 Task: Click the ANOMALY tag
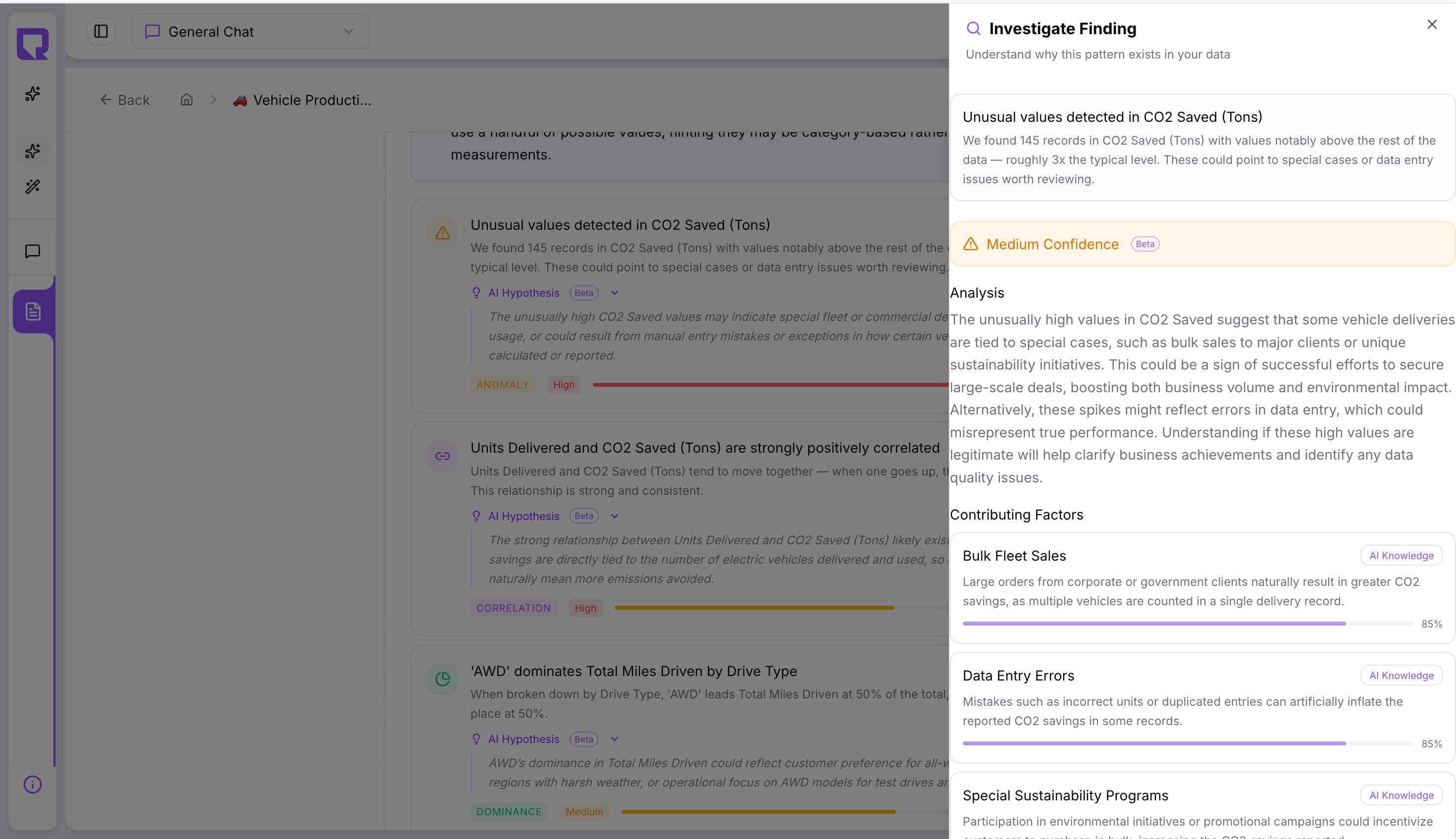(x=503, y=384)
